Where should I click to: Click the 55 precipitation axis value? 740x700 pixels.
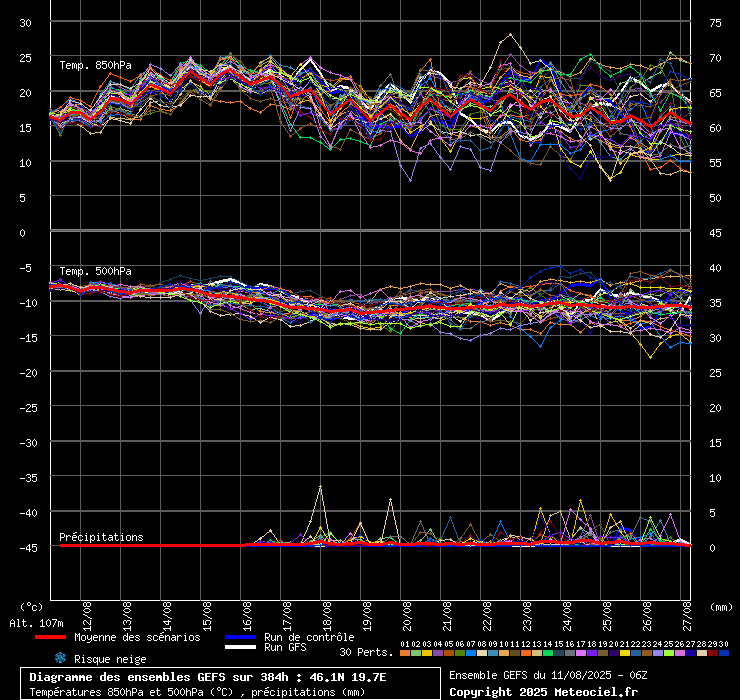pyautogui.click(x=715, y=163)
